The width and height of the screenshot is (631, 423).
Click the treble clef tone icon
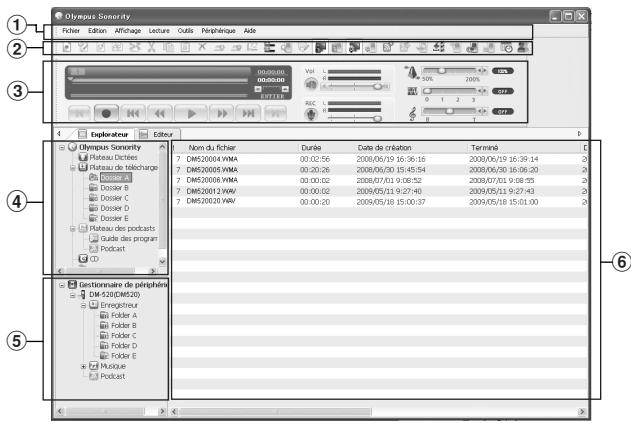[x=412, y=113]
